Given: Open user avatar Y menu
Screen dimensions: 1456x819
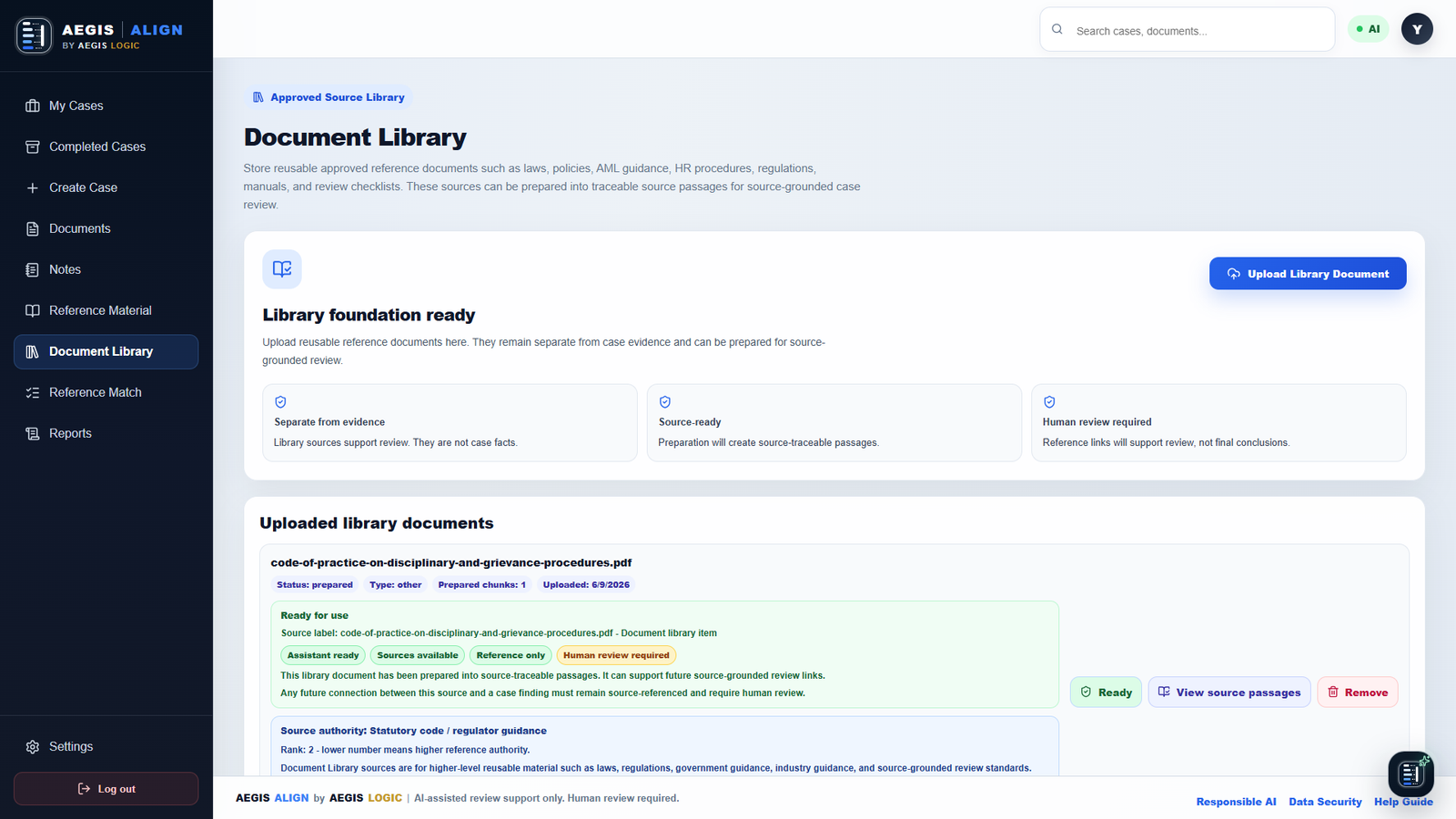Looking at the screenshot, I should point(1417,29).
